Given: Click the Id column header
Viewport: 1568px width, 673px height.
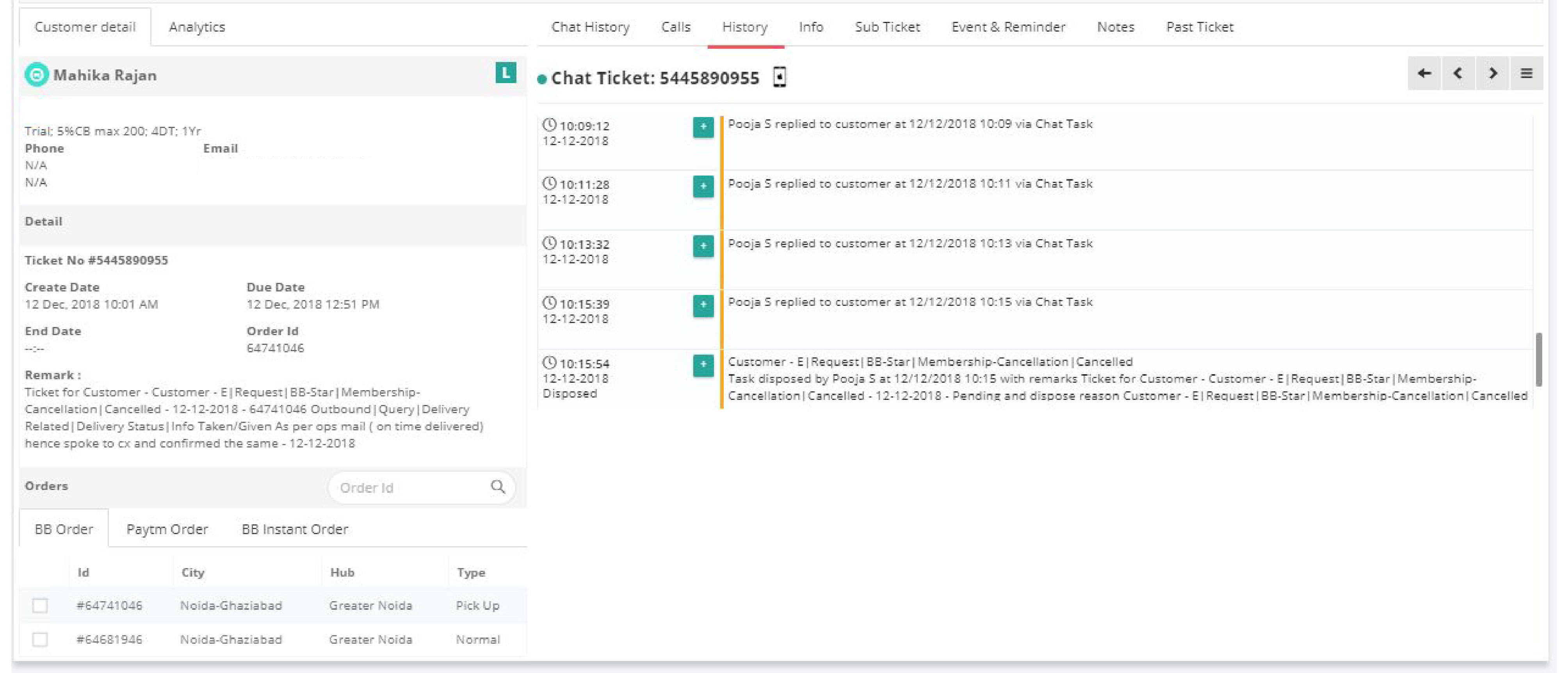Looking at the screenshot, I should click(x=84, y=572).
